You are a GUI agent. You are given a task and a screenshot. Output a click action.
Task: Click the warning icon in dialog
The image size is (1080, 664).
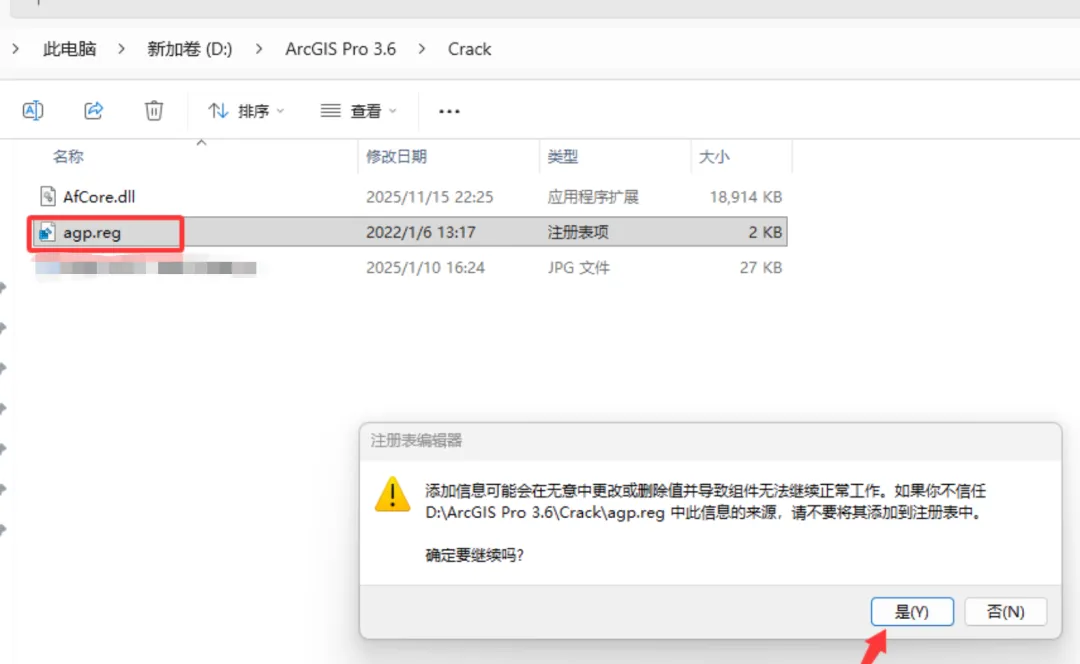point(393,494)
